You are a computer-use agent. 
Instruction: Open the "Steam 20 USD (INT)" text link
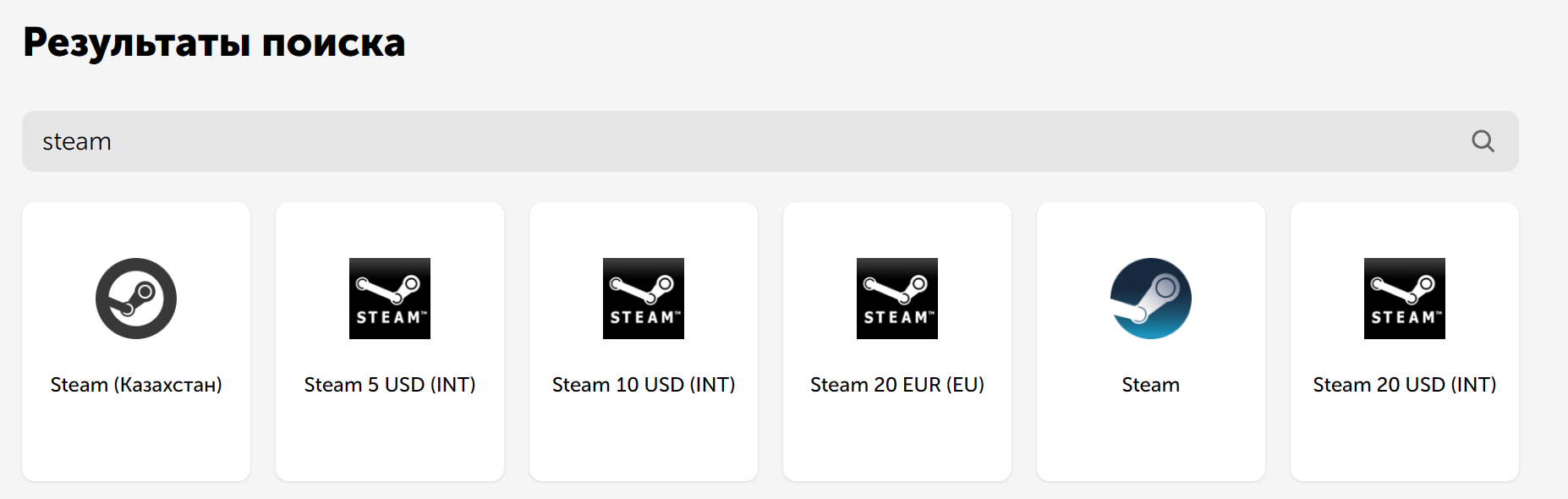1405,385
